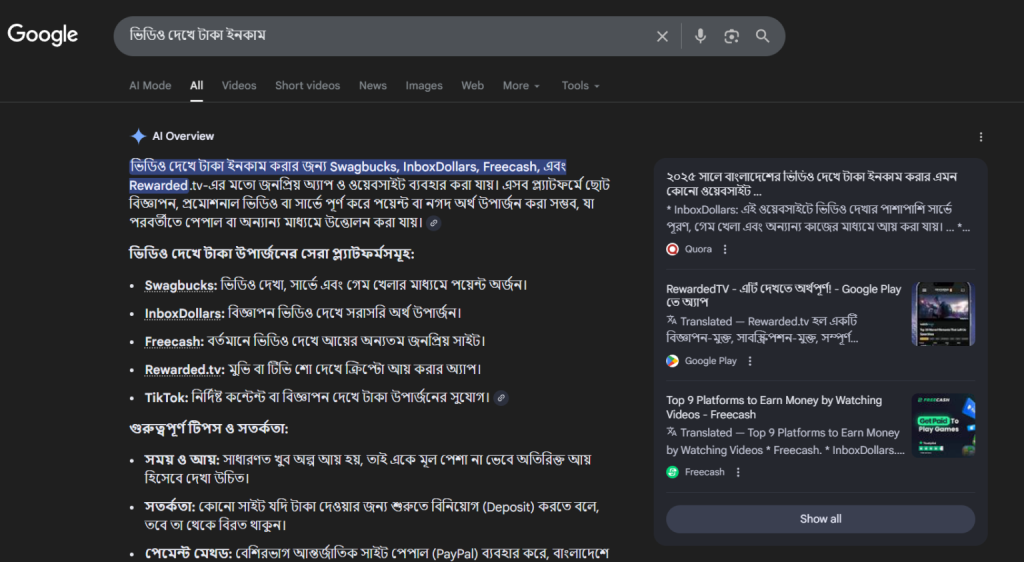Open three-dot menu next to Freecash
Viewport: 1024px width, 562px height.
click(x=738, y=472)
